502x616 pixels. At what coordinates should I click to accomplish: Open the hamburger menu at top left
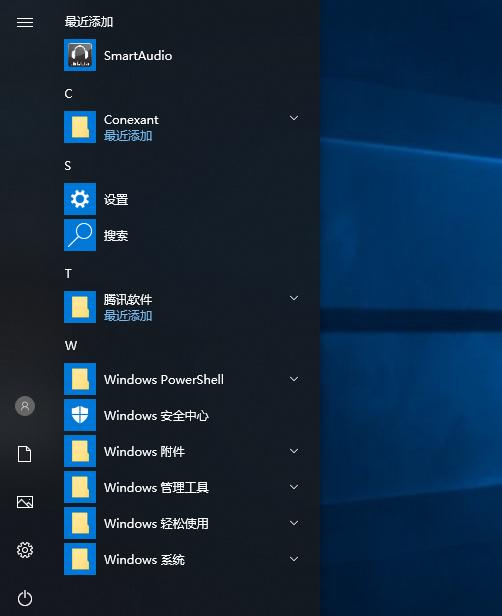coord(25,22)
